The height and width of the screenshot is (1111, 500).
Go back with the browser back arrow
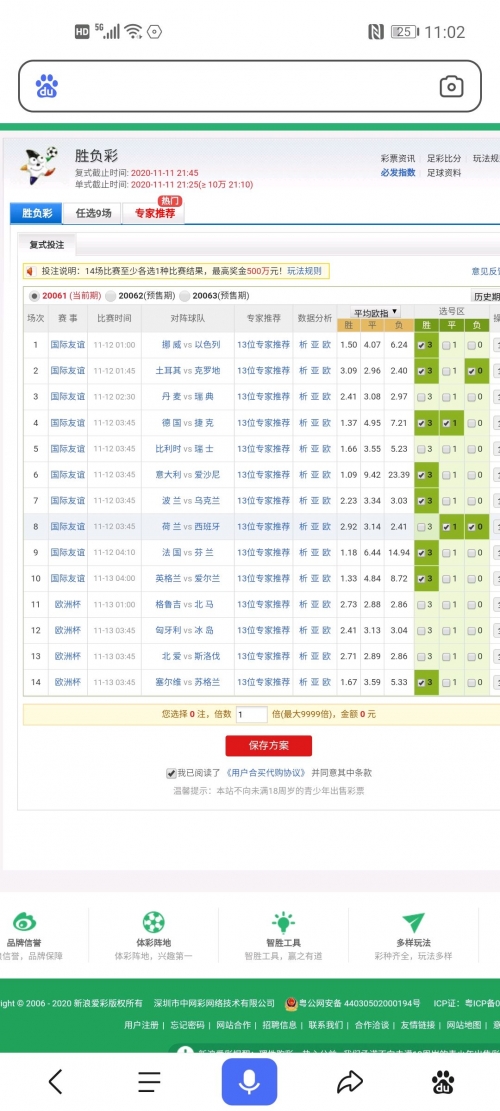(x=55, y=1081)
